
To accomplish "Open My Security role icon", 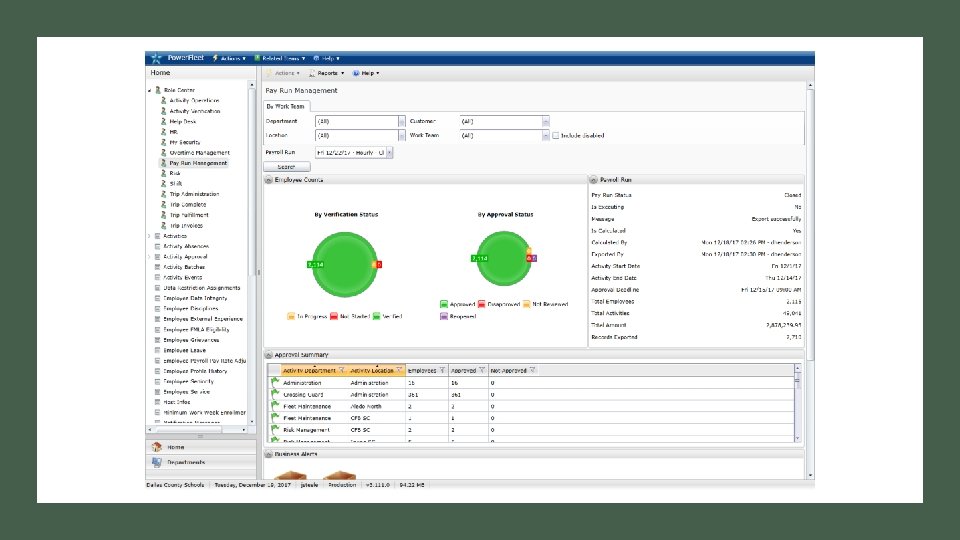I will click(x=163, y=142).
